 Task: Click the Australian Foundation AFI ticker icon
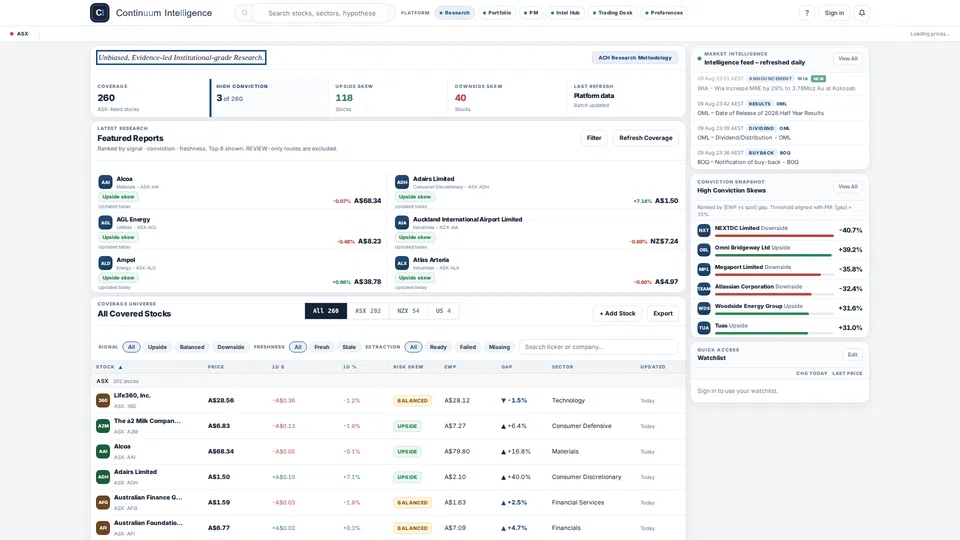(x=103, y=527)
